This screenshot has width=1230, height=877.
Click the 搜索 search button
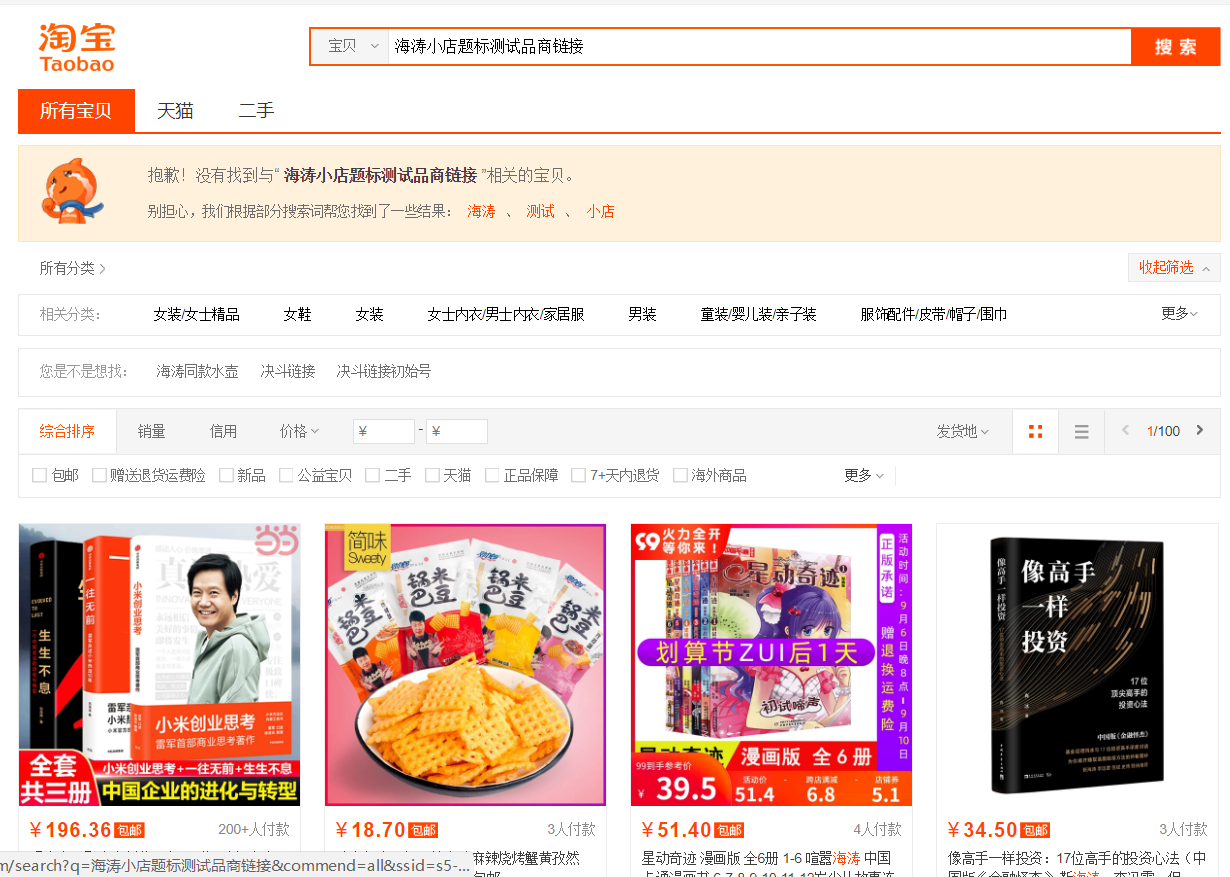pos(1175,46)
